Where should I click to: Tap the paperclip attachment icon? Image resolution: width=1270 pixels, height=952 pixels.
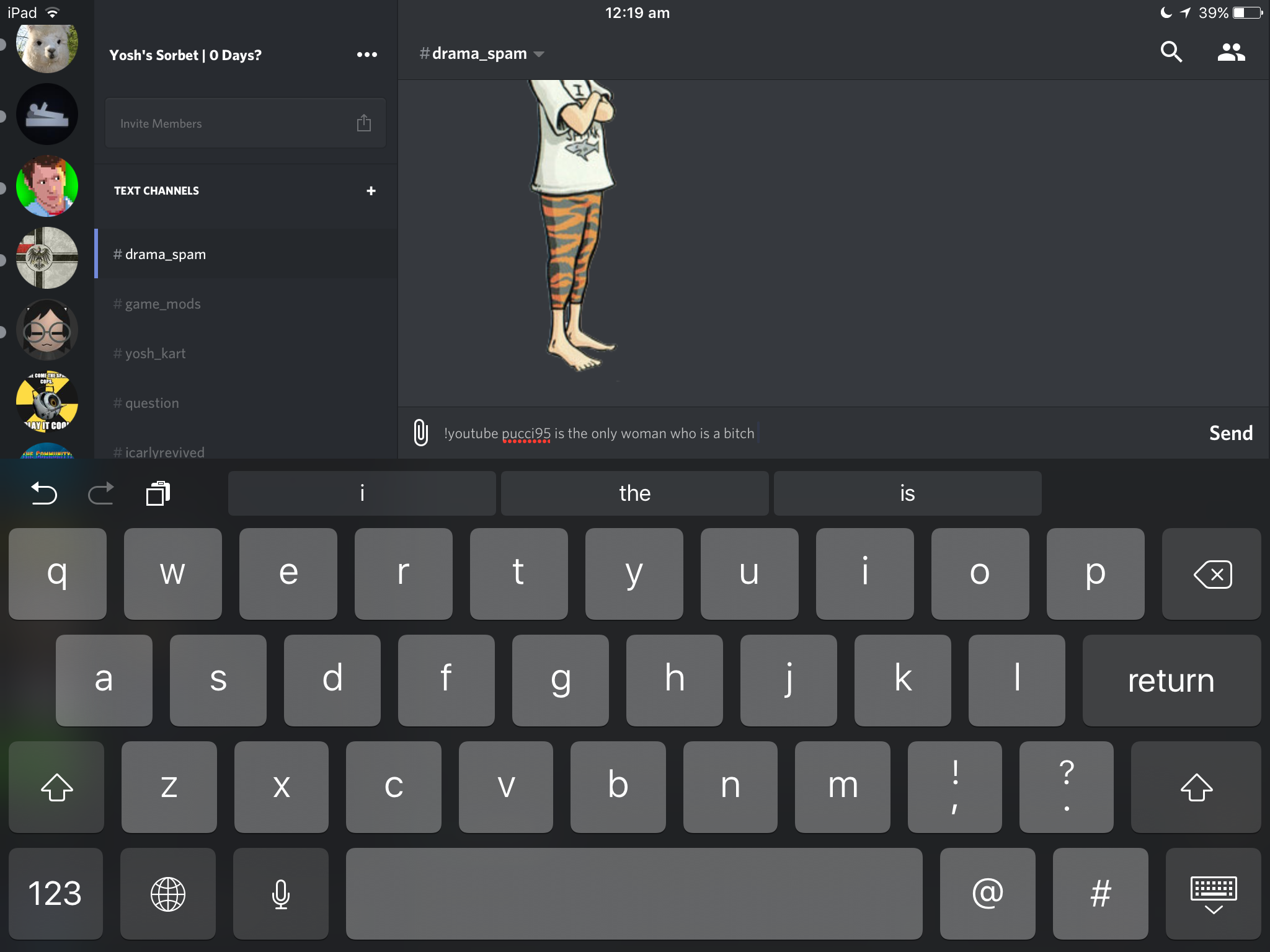click(420, 433)
